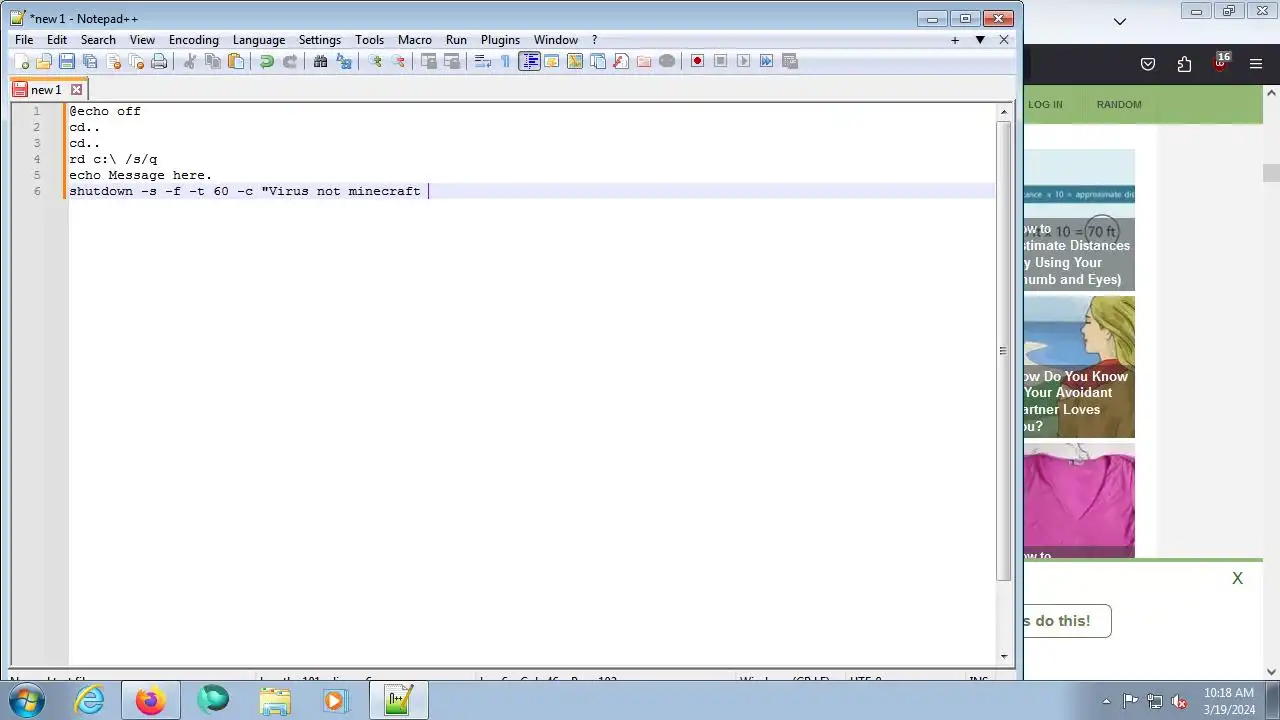The width and height of the screenshot is (1280, 720).
Task: Click the RANDOM link in the browser
Action: 1118,104
